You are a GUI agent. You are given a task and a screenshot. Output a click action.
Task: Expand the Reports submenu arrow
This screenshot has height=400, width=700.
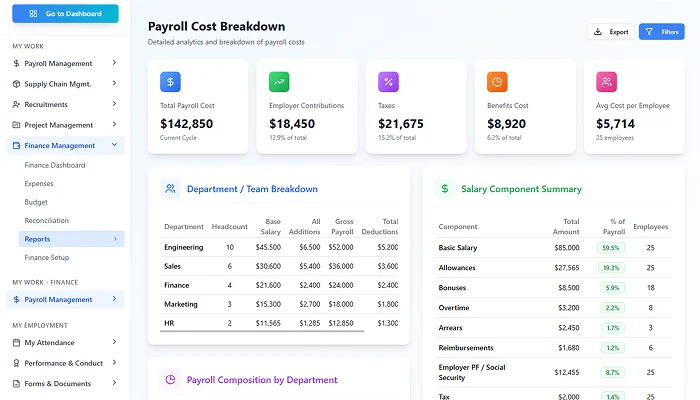(114, 239)
